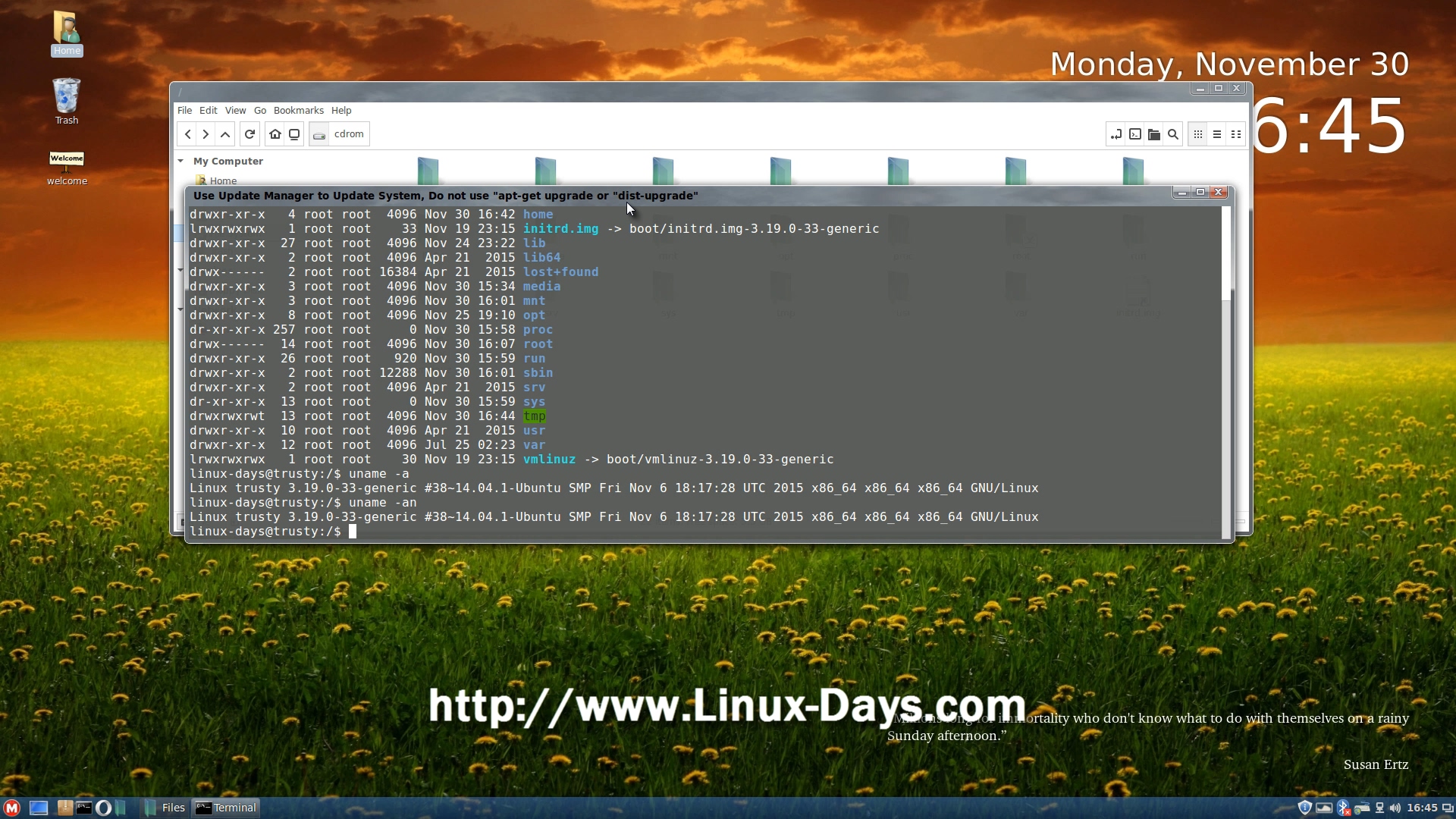The image size is (1456, 819).
Task: Open volume control tray icon
Action: point(1395,808)
